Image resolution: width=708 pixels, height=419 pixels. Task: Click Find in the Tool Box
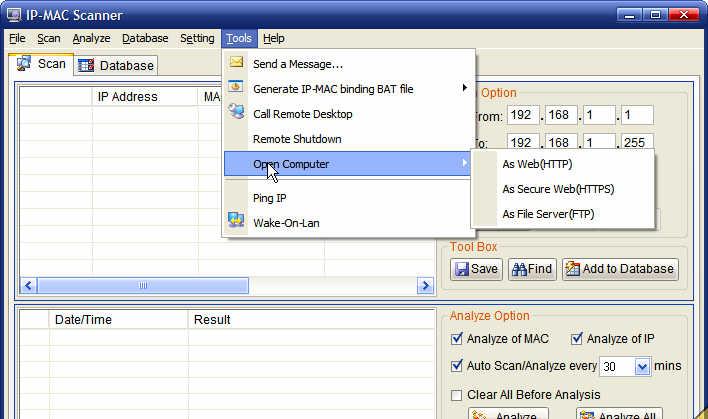[532, 269]
